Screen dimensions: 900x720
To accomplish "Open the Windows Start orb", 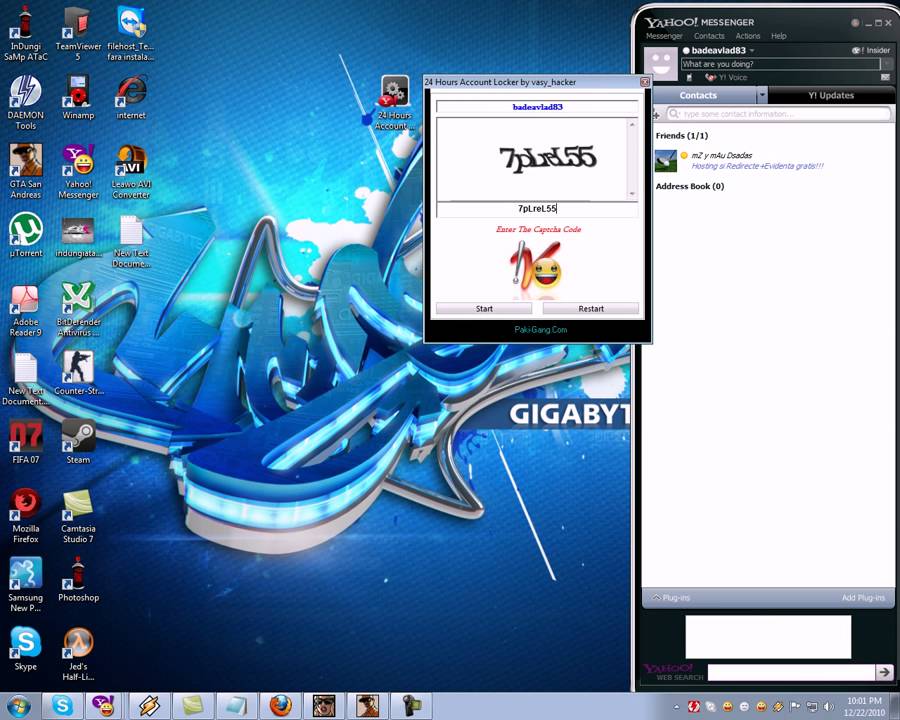I will point(19,706).
